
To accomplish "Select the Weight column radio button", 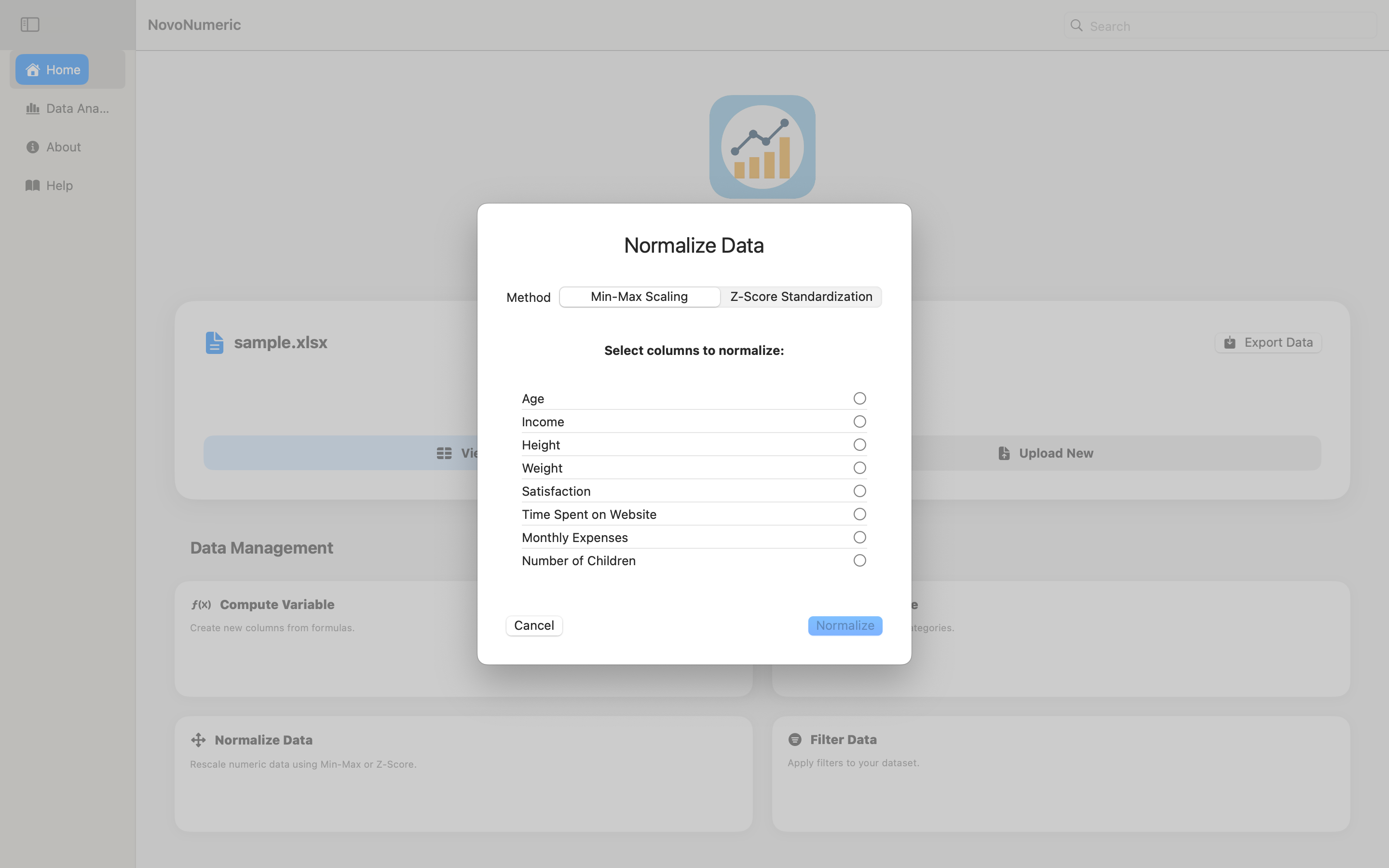I will pyautogui.click(x=859, y=468).
